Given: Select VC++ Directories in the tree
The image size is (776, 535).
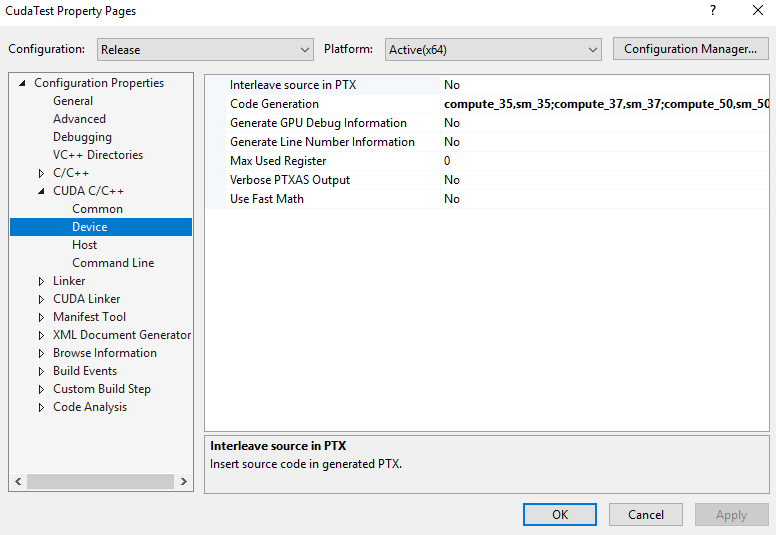Looking at the screenshot, I should tap(98, 155).
